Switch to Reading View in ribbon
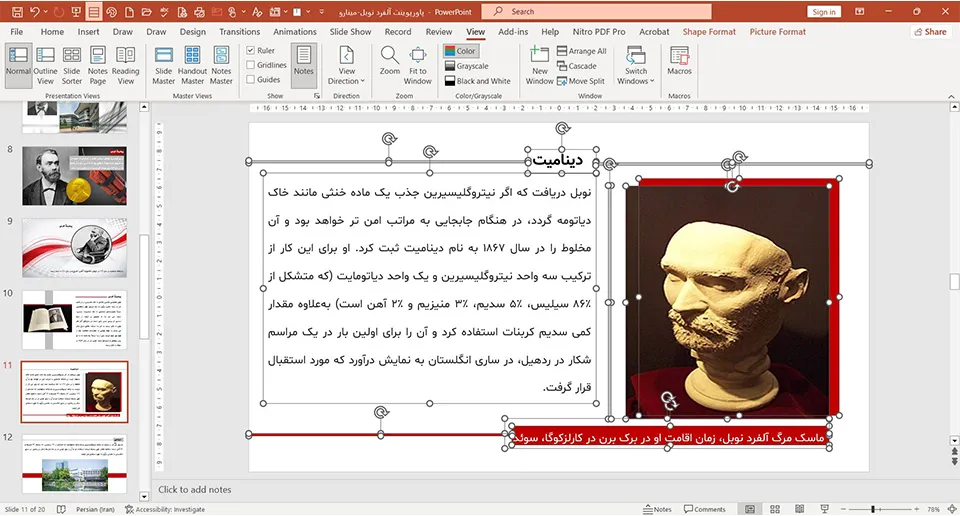Image resolution: width=960 pixels, height=516 pixels. (x=126, y=65)
